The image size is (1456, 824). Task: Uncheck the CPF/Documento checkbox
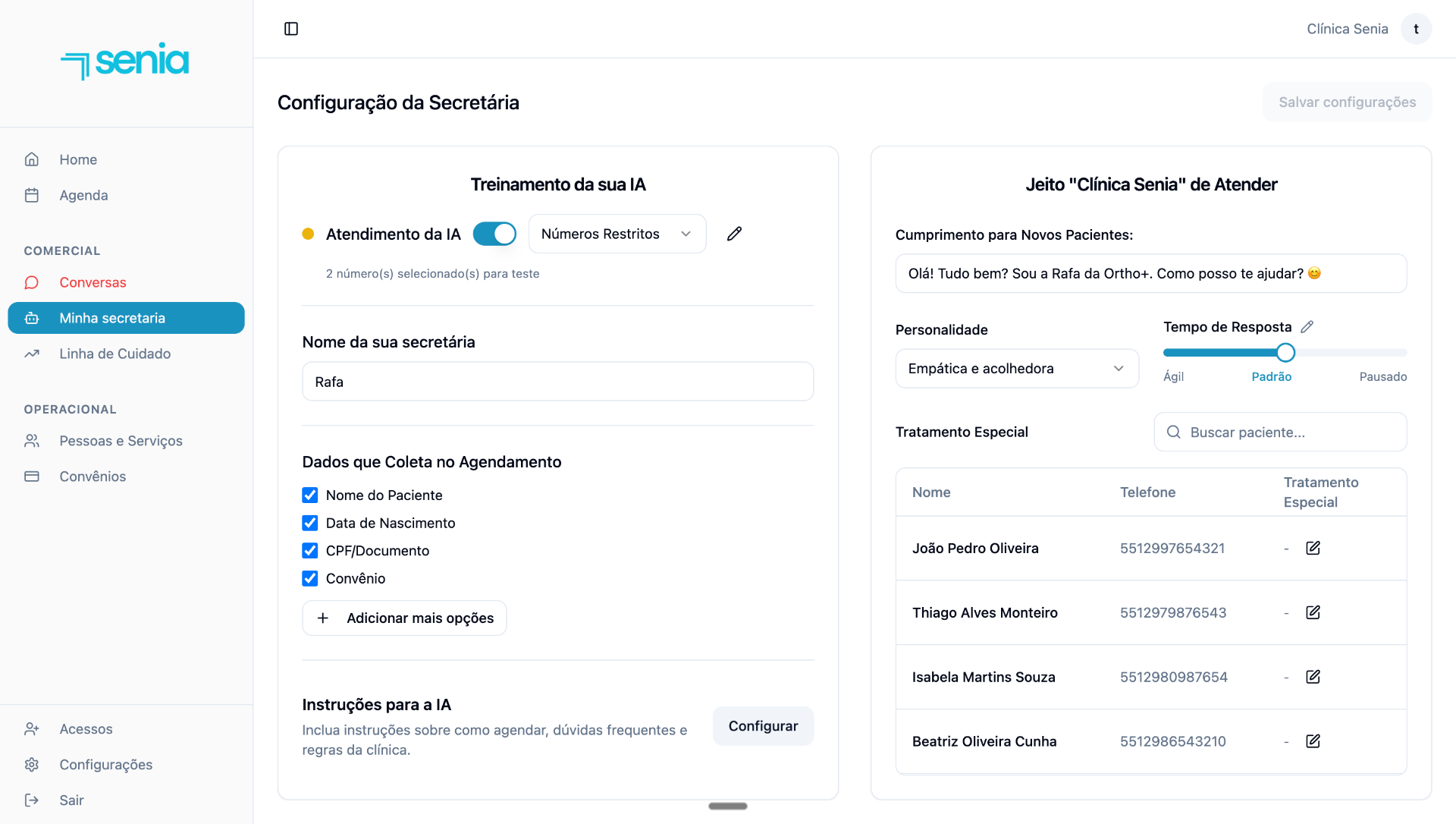309,551
